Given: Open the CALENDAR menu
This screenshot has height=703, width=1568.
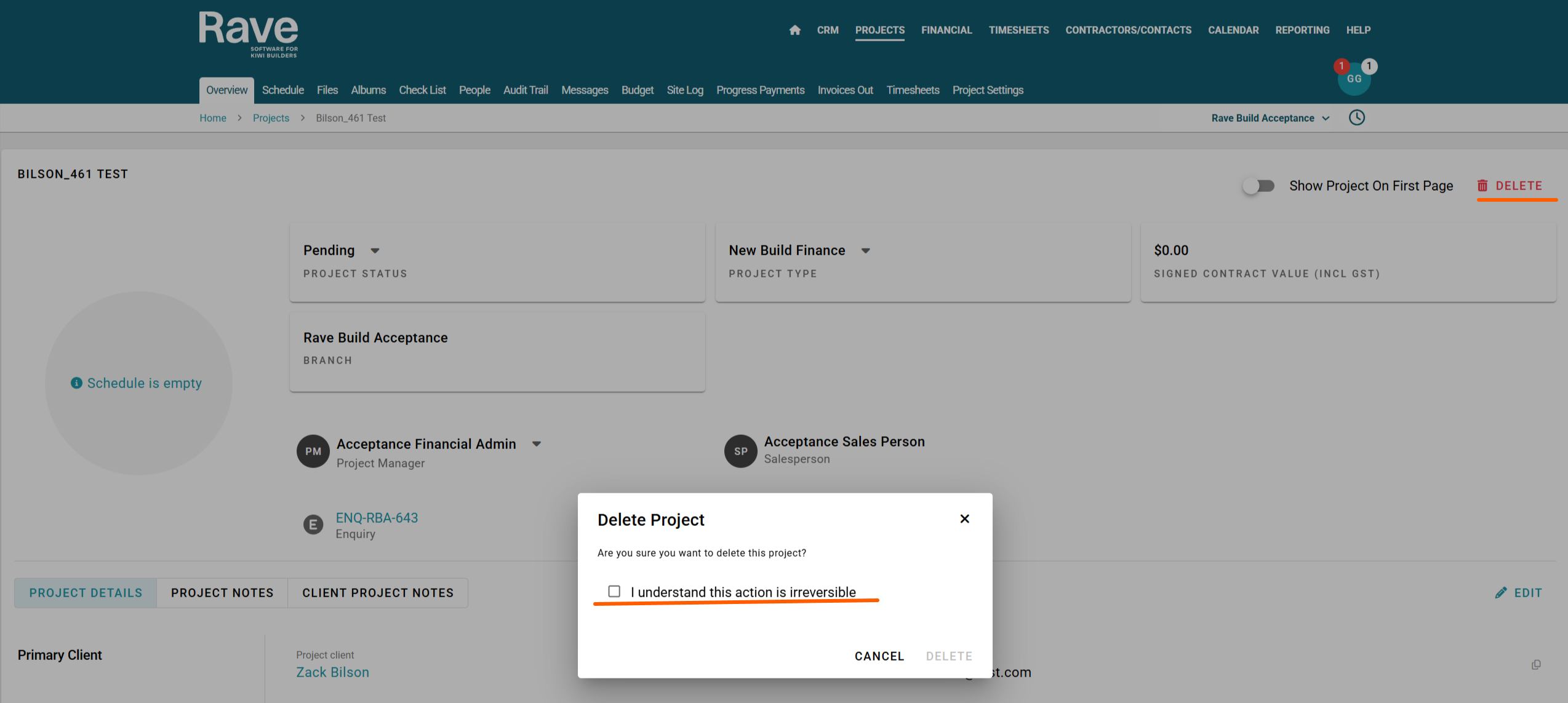Looking at the screenshot, I should (x=1233, y=30).
